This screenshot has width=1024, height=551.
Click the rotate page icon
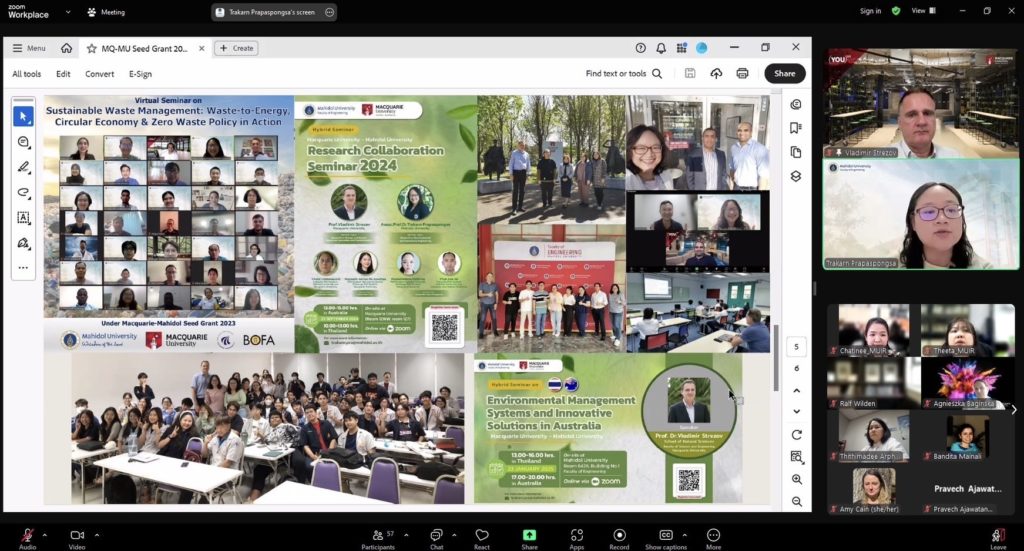(x=796, y=435)
